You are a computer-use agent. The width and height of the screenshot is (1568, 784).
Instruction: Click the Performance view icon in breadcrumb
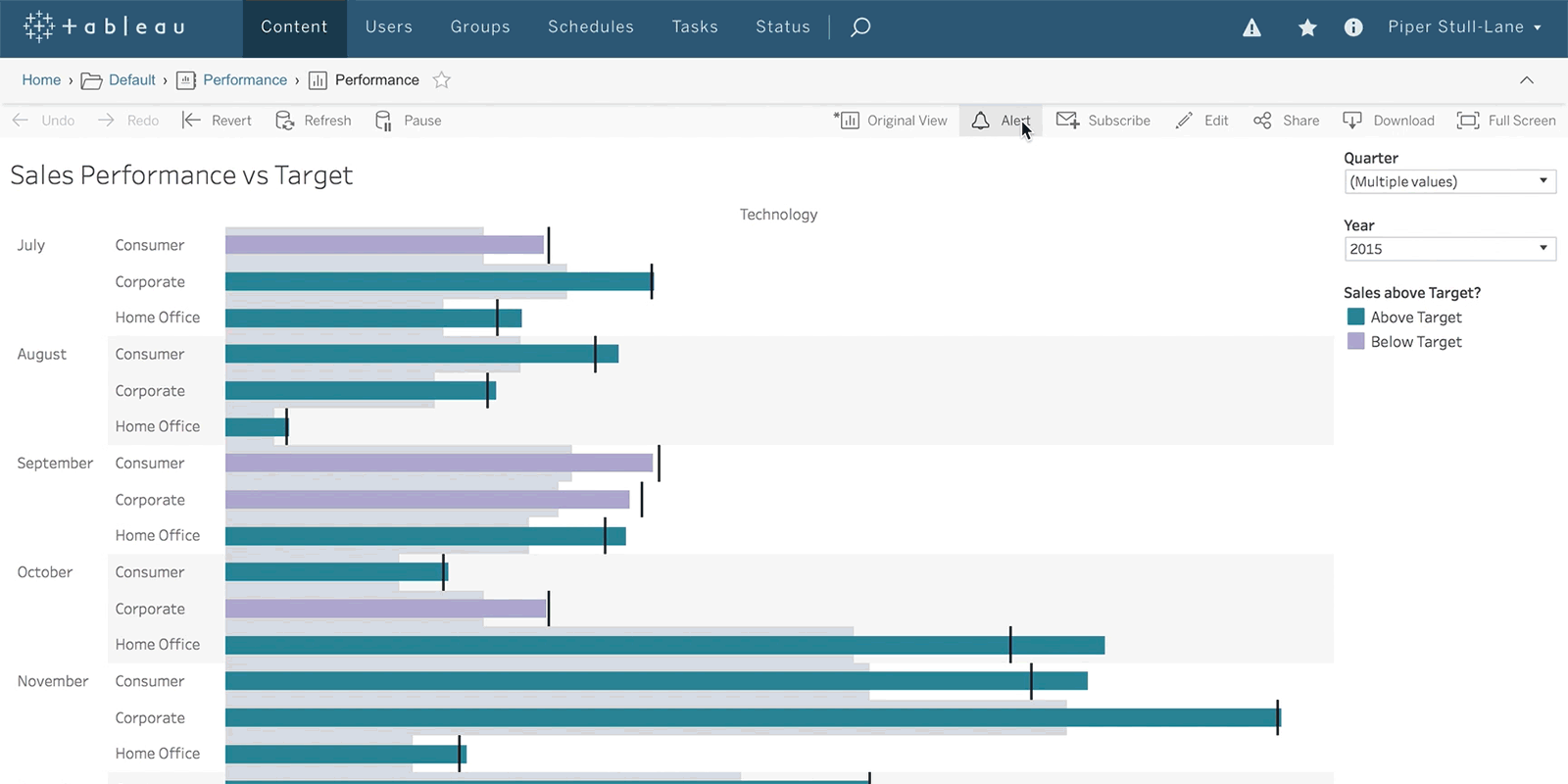[x=318, y=80]
